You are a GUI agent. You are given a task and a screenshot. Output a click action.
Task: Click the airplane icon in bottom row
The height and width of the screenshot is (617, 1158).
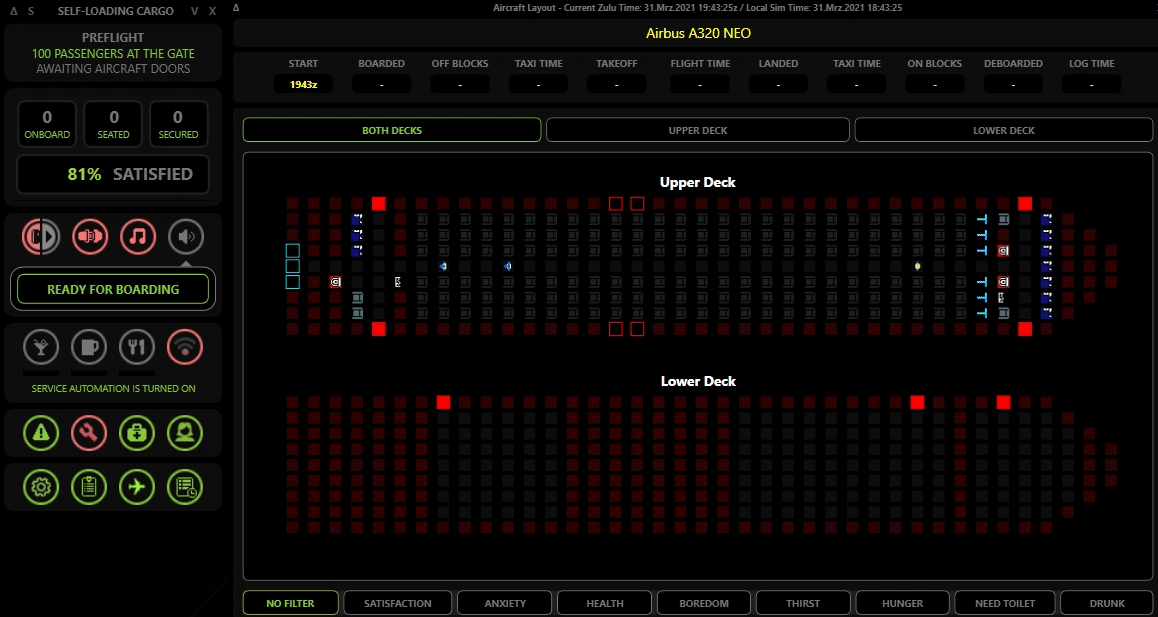click(x=137, y=487)
